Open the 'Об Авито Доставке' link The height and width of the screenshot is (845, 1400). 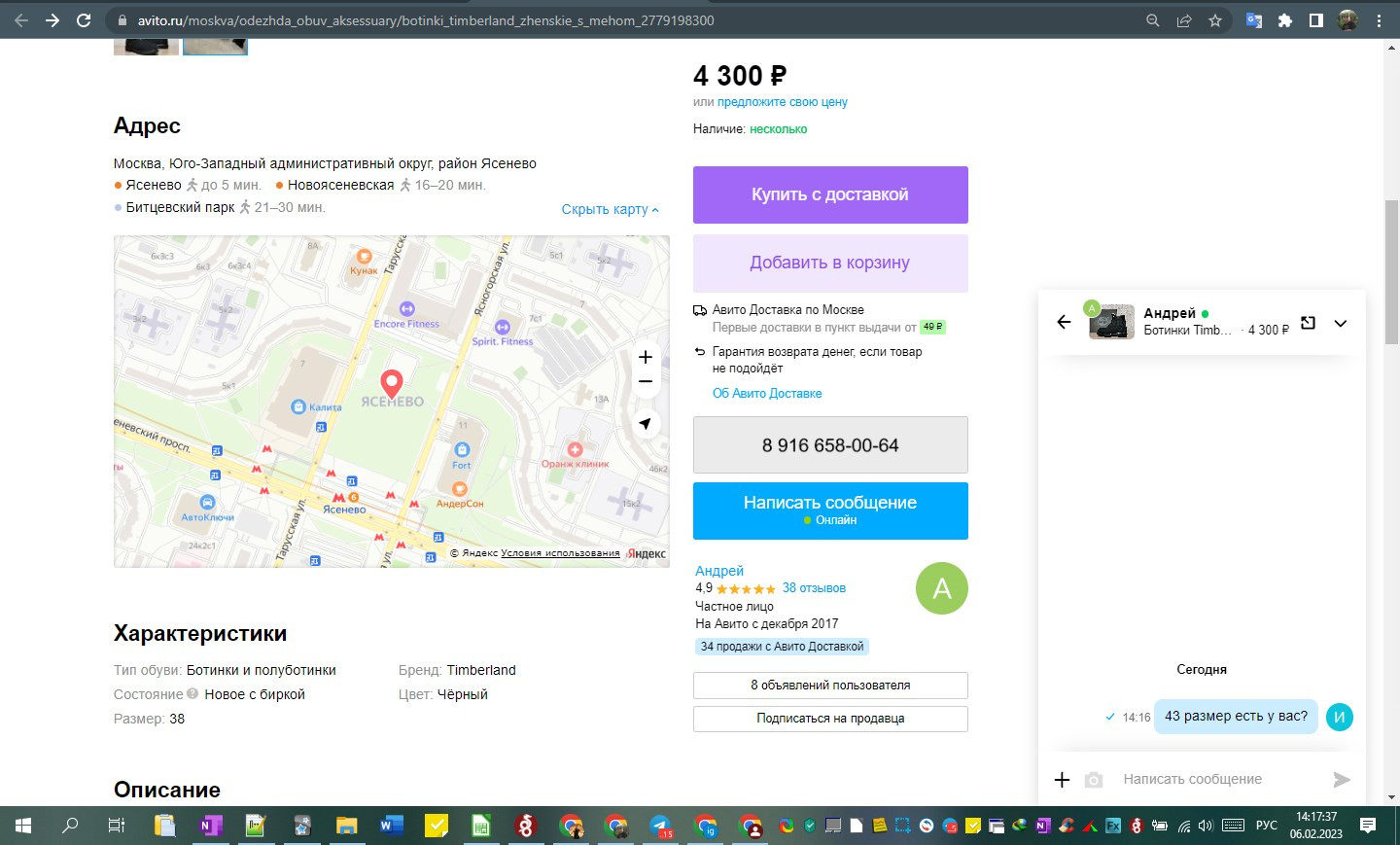(x=767, y=394)
